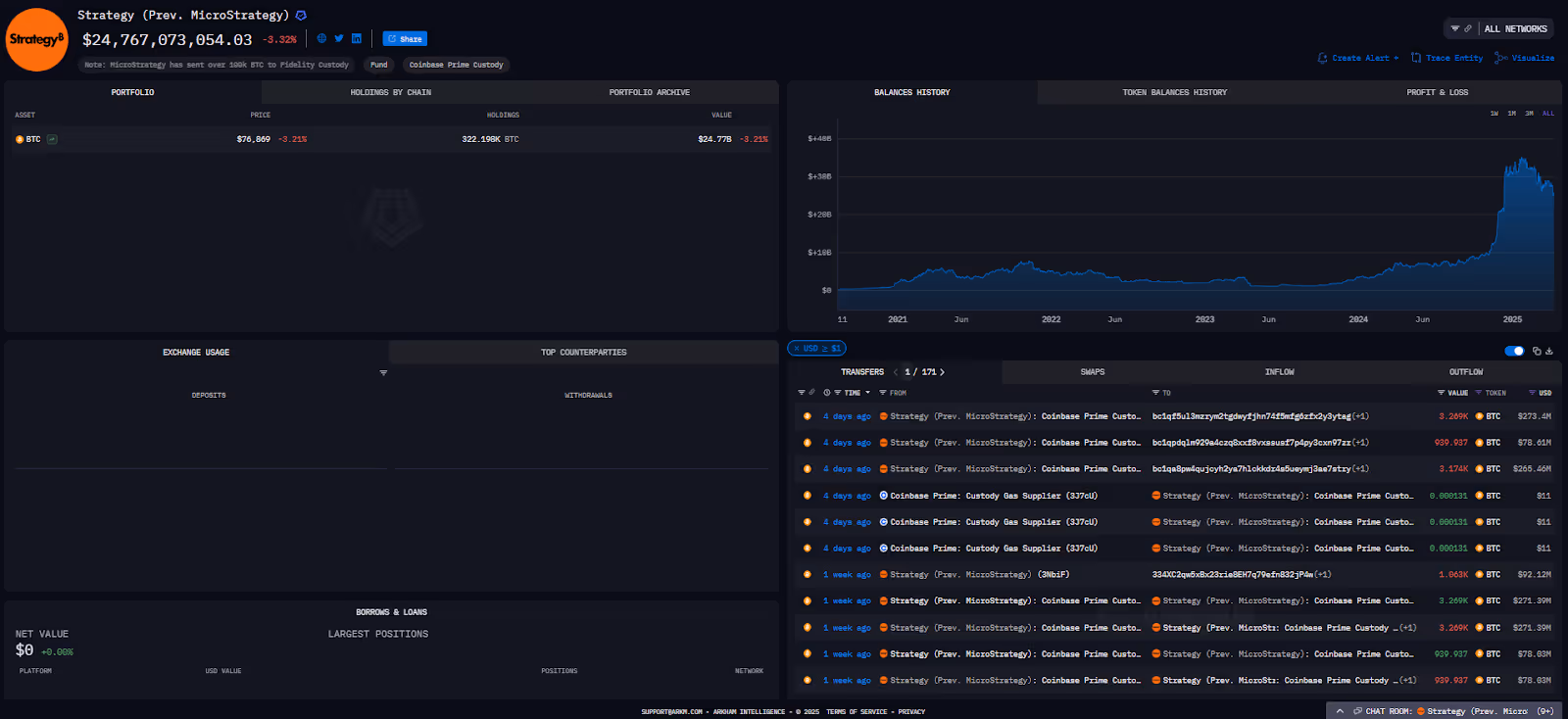Open Privacy footer link

[x=911, y=712]
